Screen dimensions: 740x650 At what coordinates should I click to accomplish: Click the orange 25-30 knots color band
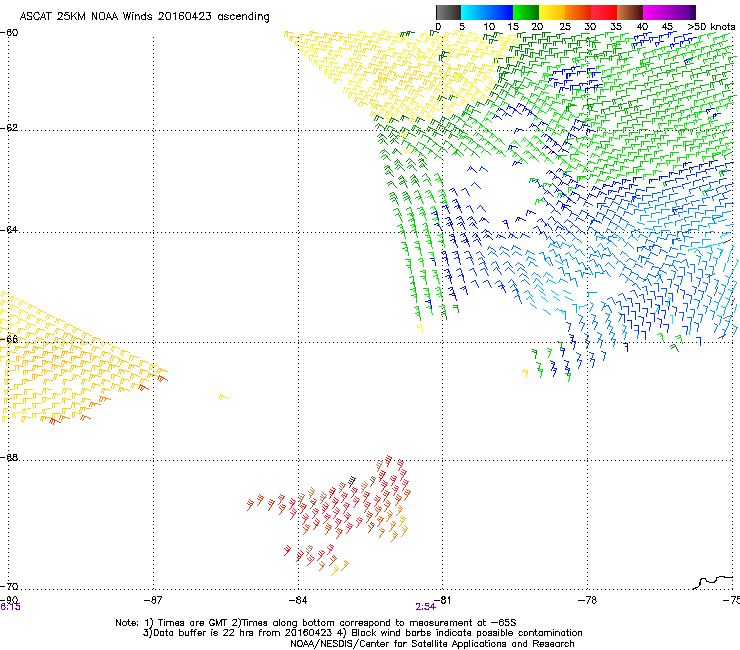(x=578, y=12)
